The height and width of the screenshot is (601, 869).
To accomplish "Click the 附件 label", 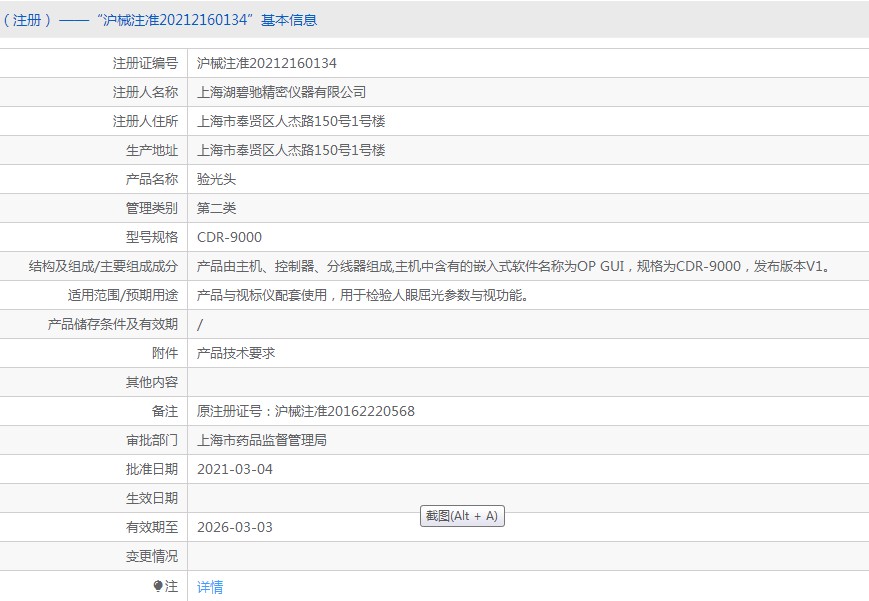I will 165,353.
